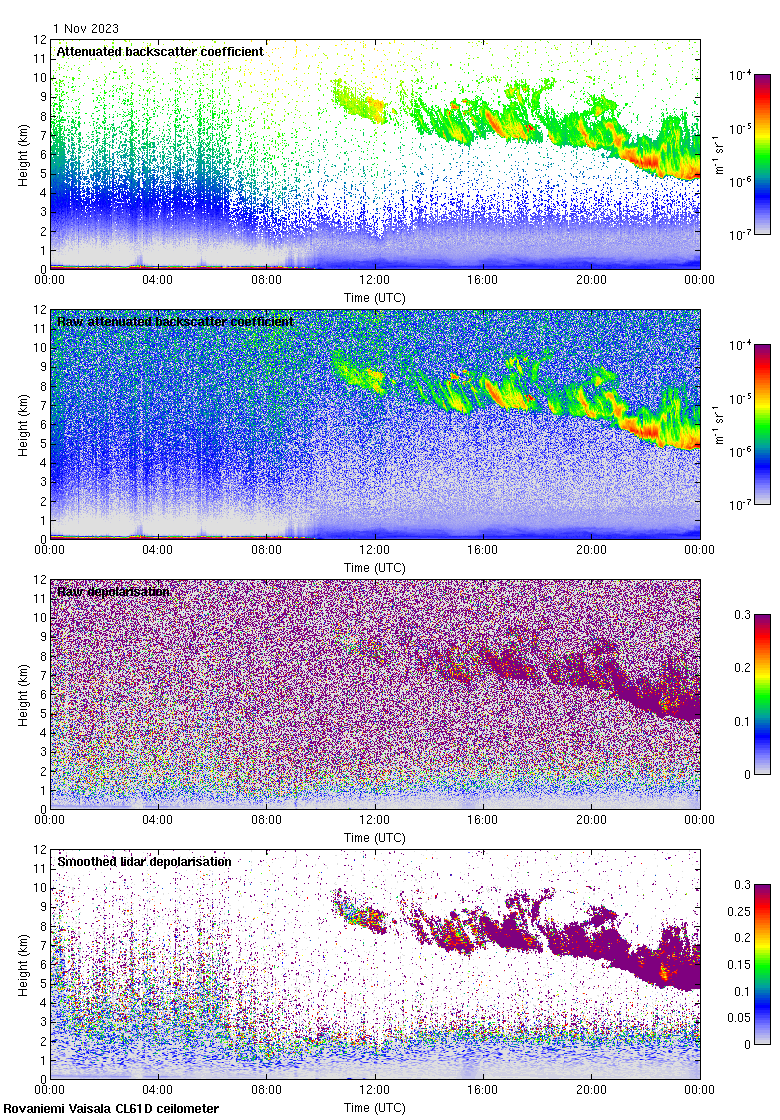Click the '1 Nov 2023' date label

click(x=86, y=29)
